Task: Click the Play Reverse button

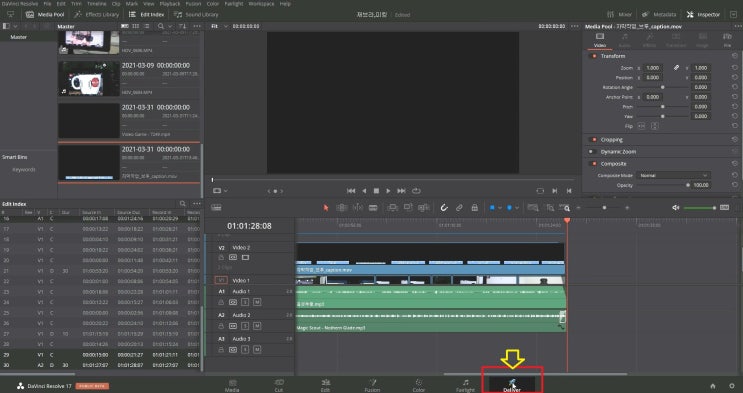Action: point(364,191)
